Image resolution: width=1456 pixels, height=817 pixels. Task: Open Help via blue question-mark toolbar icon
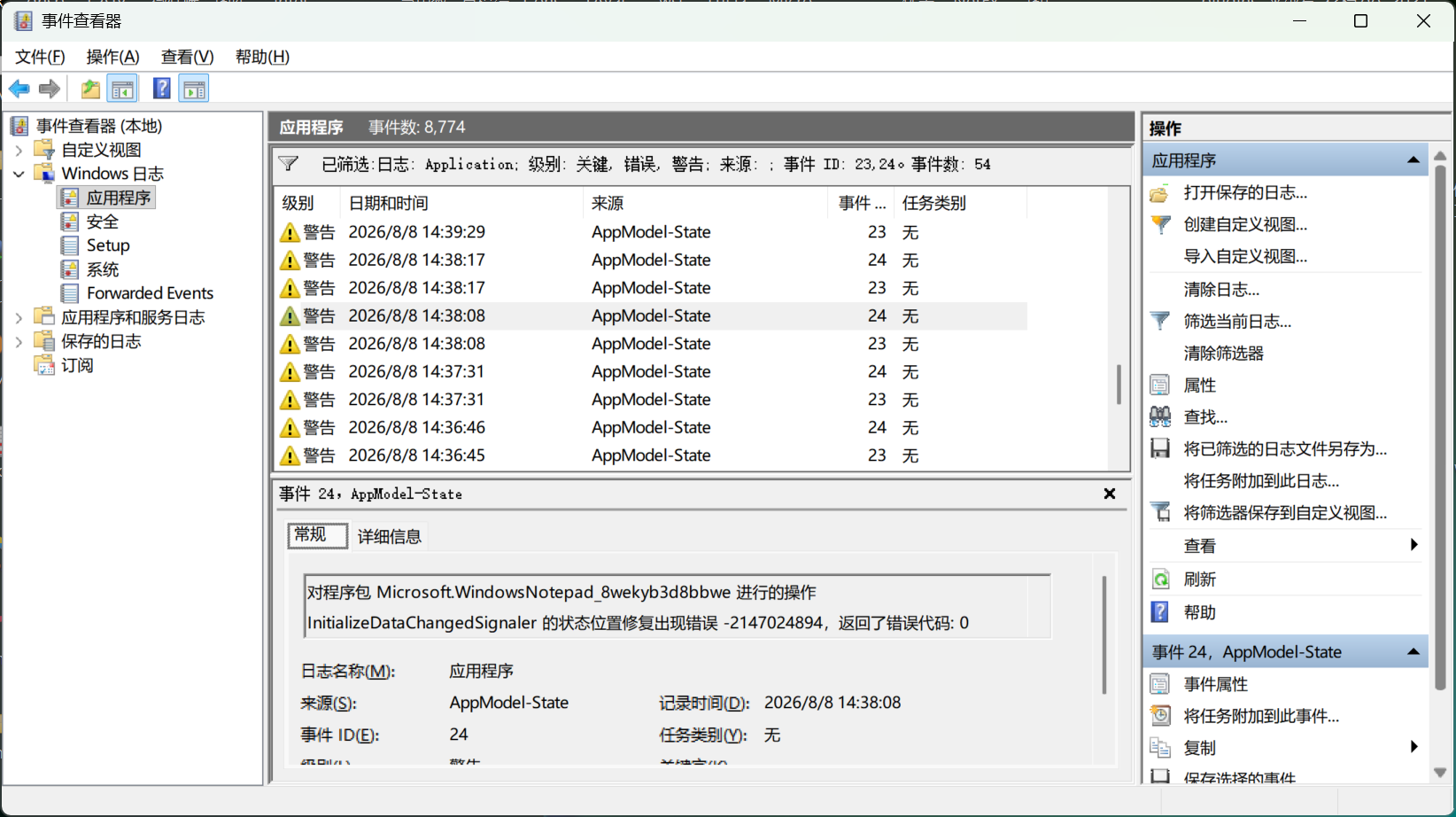tap(161, 89)
